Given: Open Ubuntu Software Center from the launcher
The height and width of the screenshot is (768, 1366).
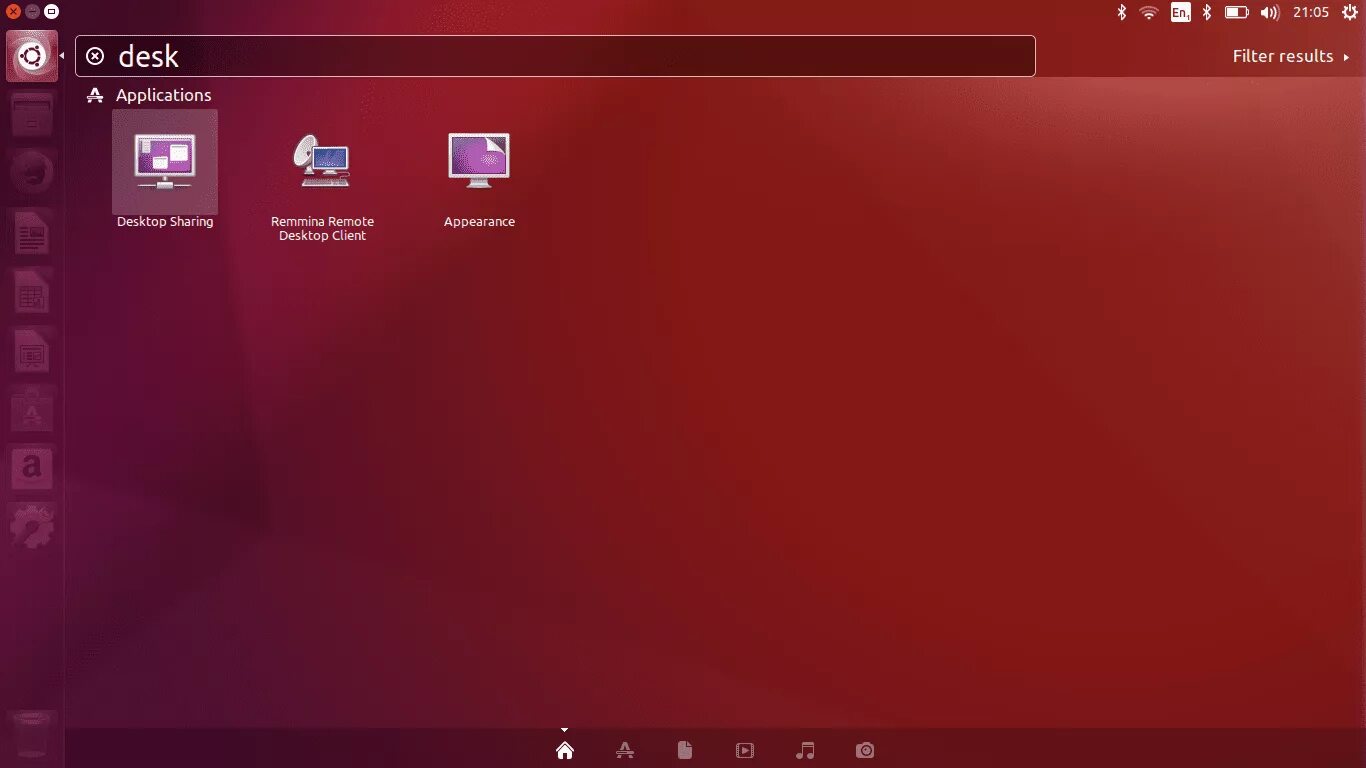Looking at the screenshot, I should [32, 410].
